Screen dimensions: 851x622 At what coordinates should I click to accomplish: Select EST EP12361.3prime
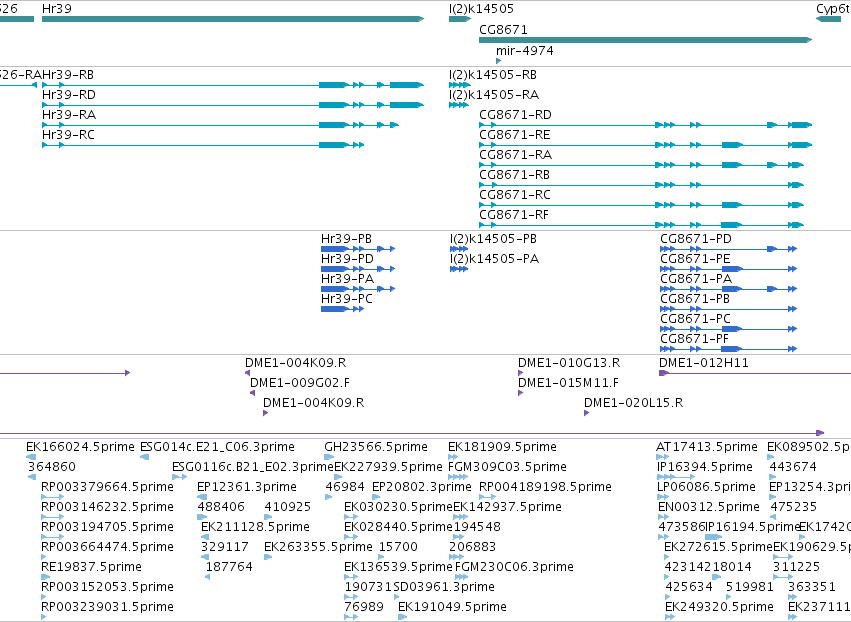pos(246,487)
